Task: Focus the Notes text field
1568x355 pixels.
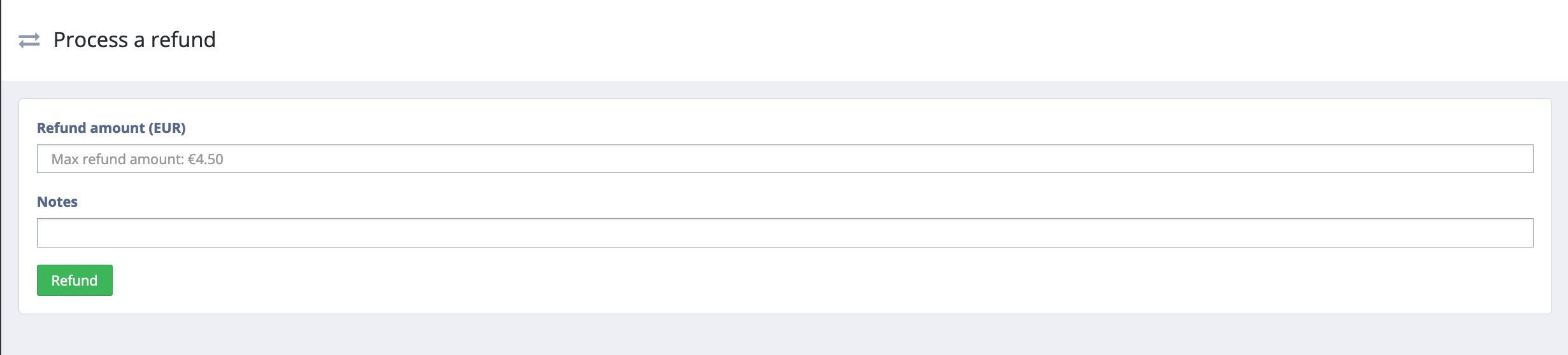Action: (x=785, y=233)
